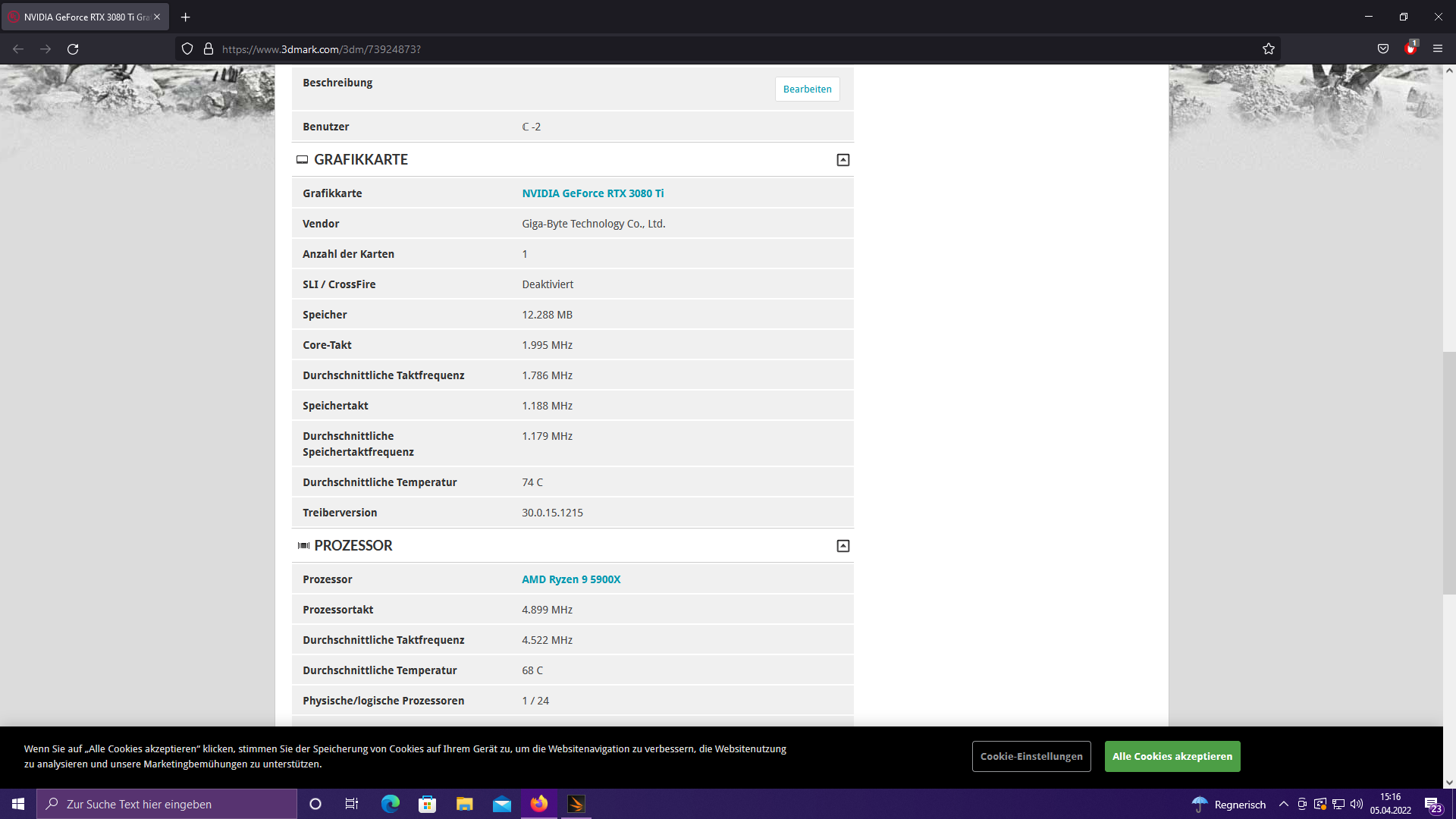
Task: Open the NVIDIA GeForce RTX 3080 Ti link
Action: pos(592,193)
